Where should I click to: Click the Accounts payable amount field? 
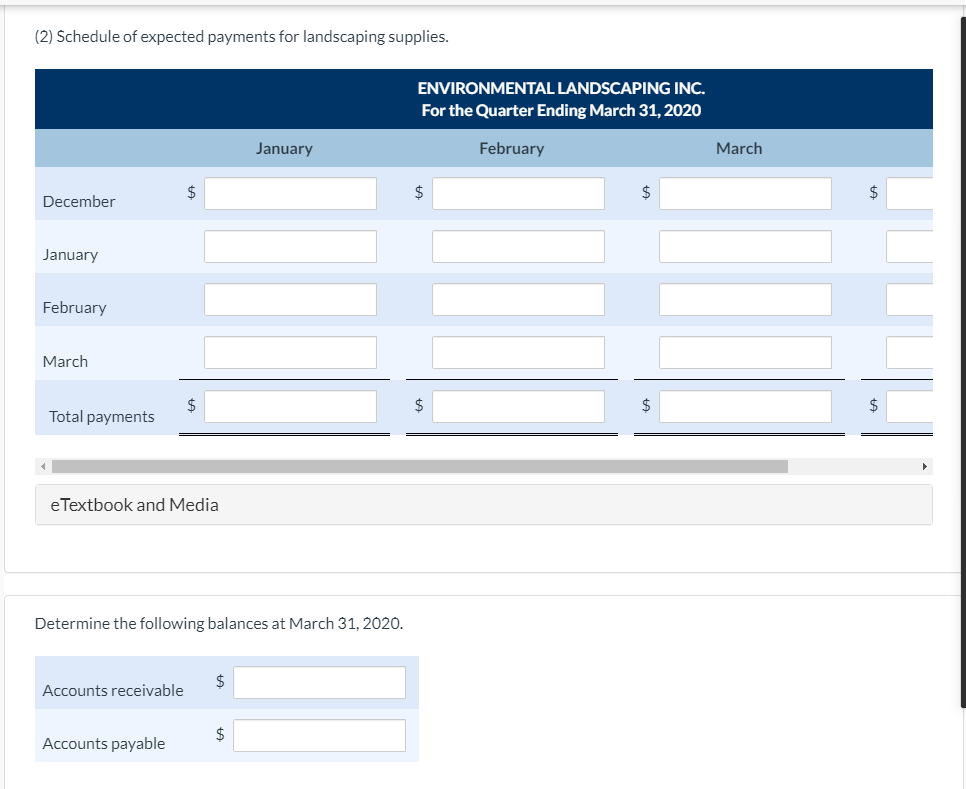click(x=318, y=735)
